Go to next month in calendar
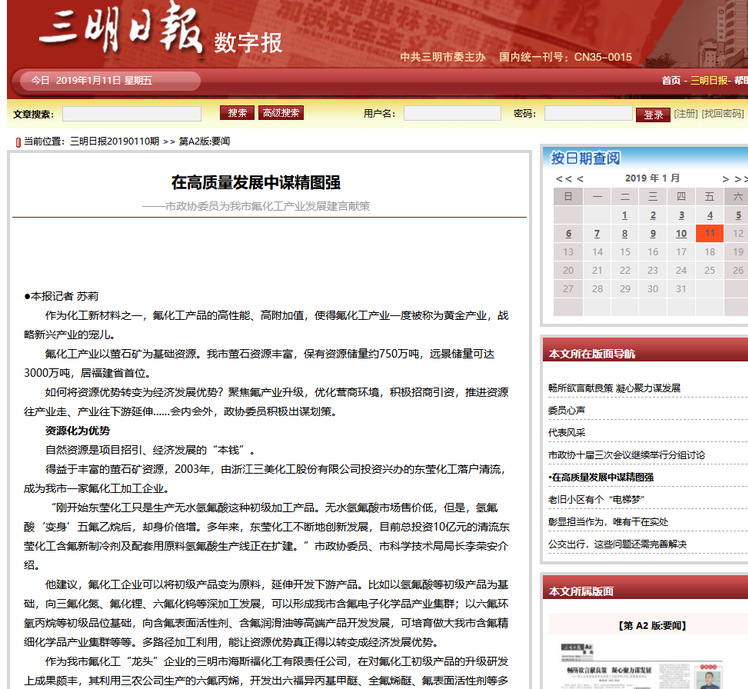 point(726,179)
